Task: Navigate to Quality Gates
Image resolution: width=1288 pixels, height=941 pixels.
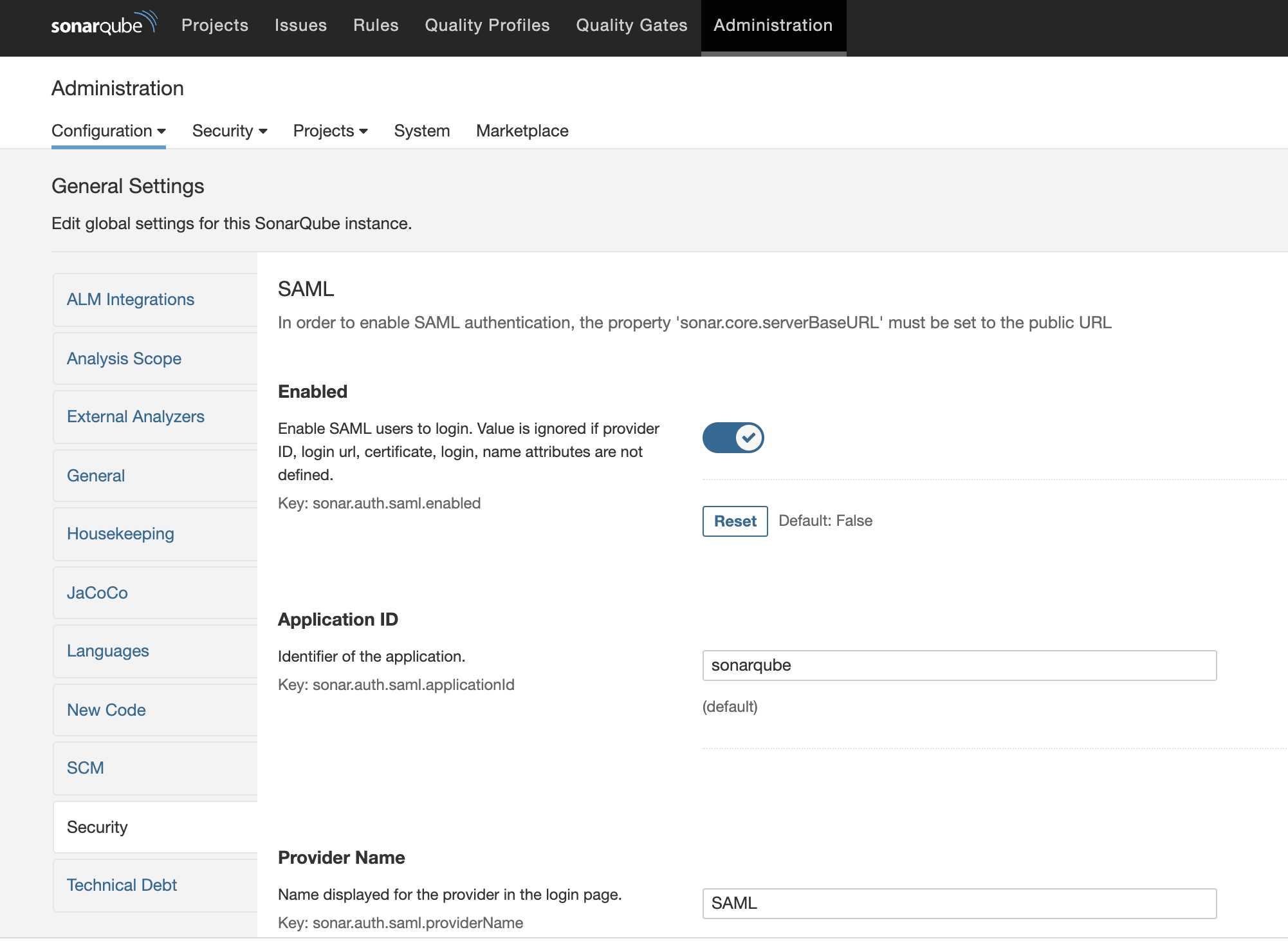Action: pos(631,25)
